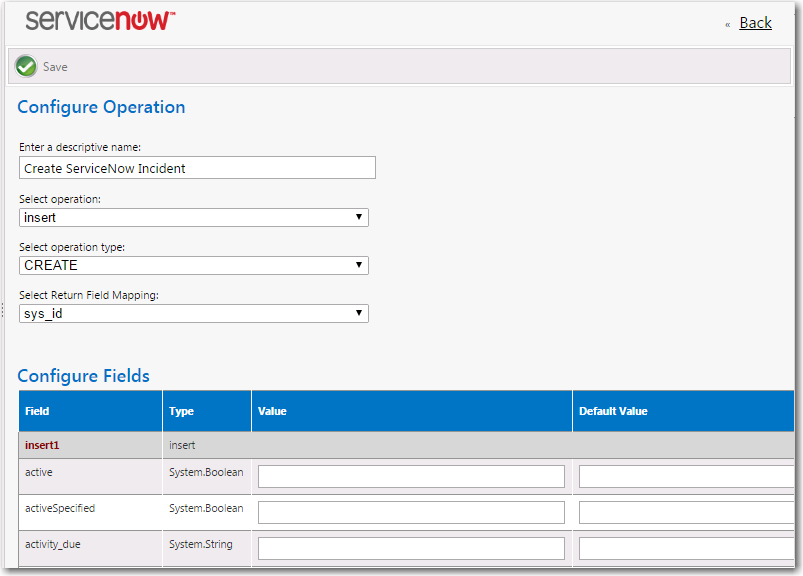This screenshot has width=803, height=576.
Task: Click the green checkmark Save icon
Action: (x=26, y=67)
